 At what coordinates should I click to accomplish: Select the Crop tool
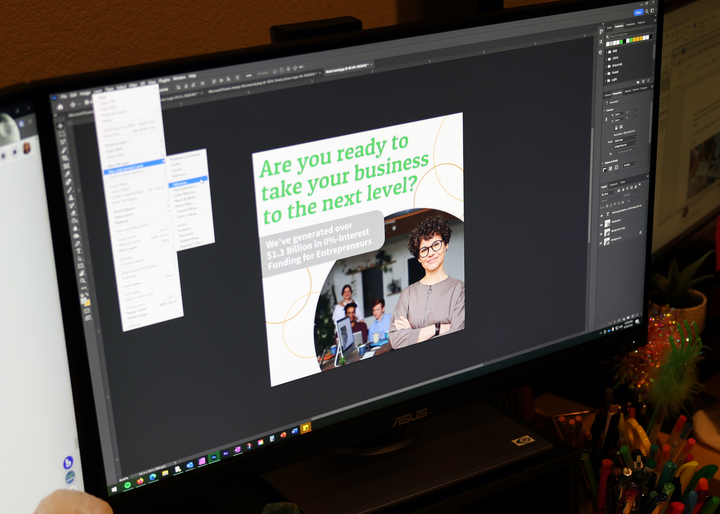66,158
